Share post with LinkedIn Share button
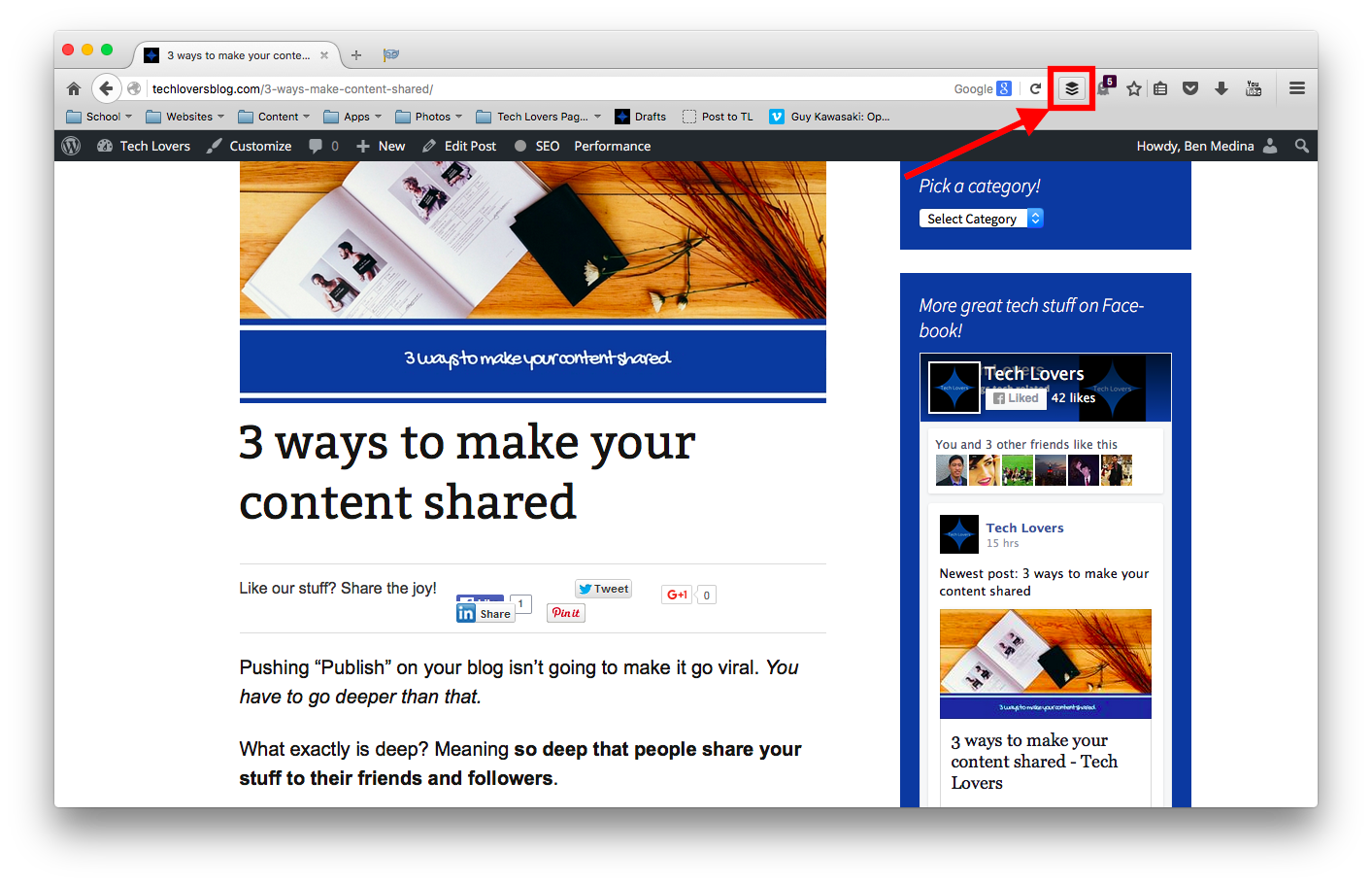This screenshot has width=1372, height=885. (x=485, y=613)
